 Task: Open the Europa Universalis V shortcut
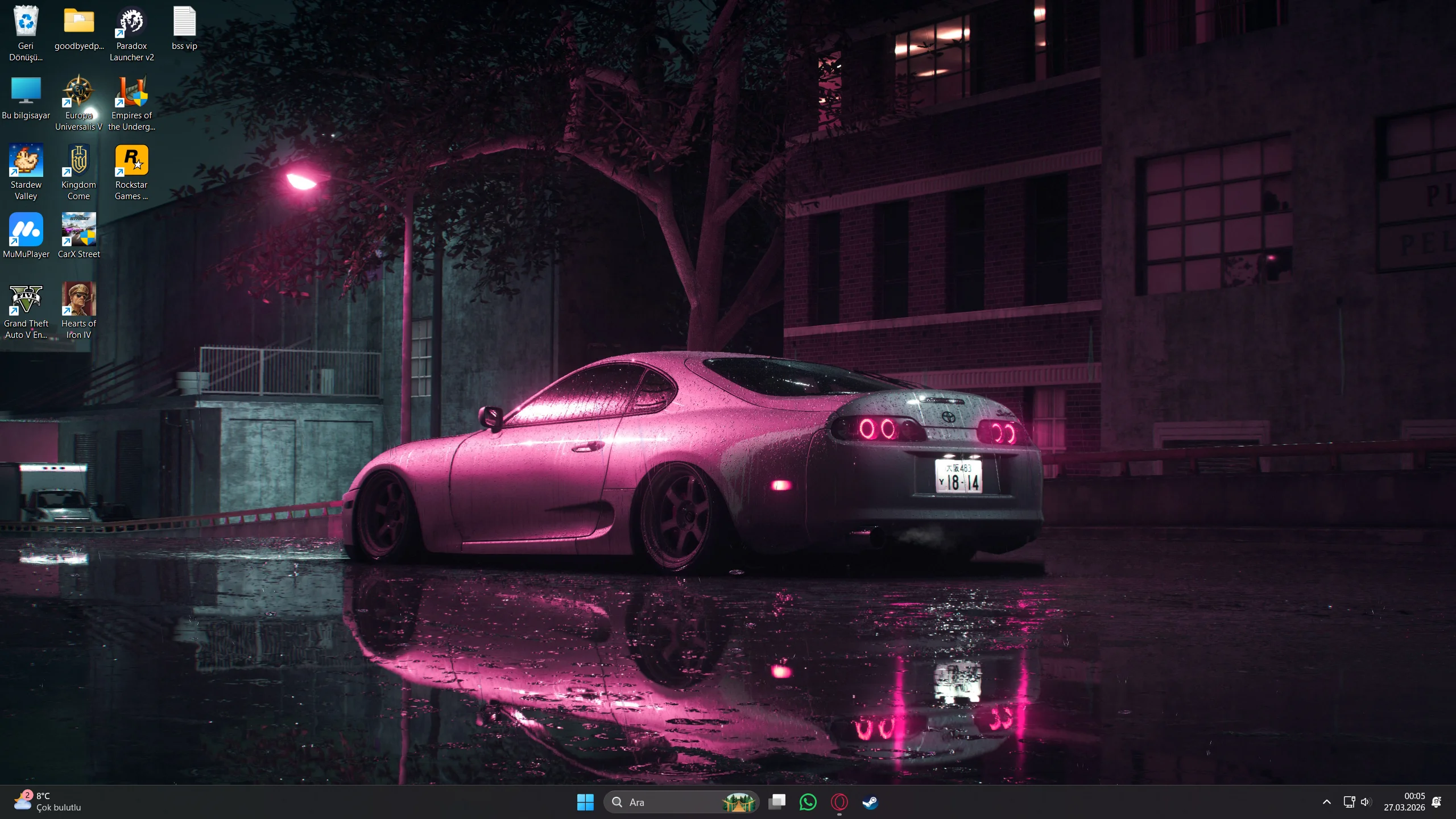[x=78, y=92]
